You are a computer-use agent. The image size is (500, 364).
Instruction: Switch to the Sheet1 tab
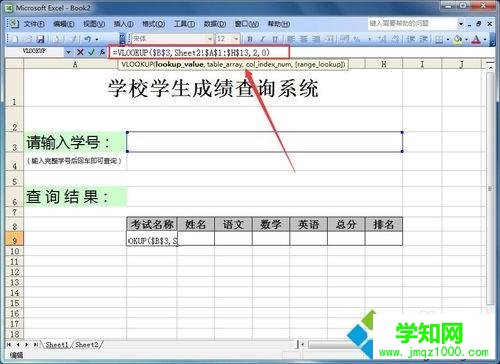coord(57,344)
